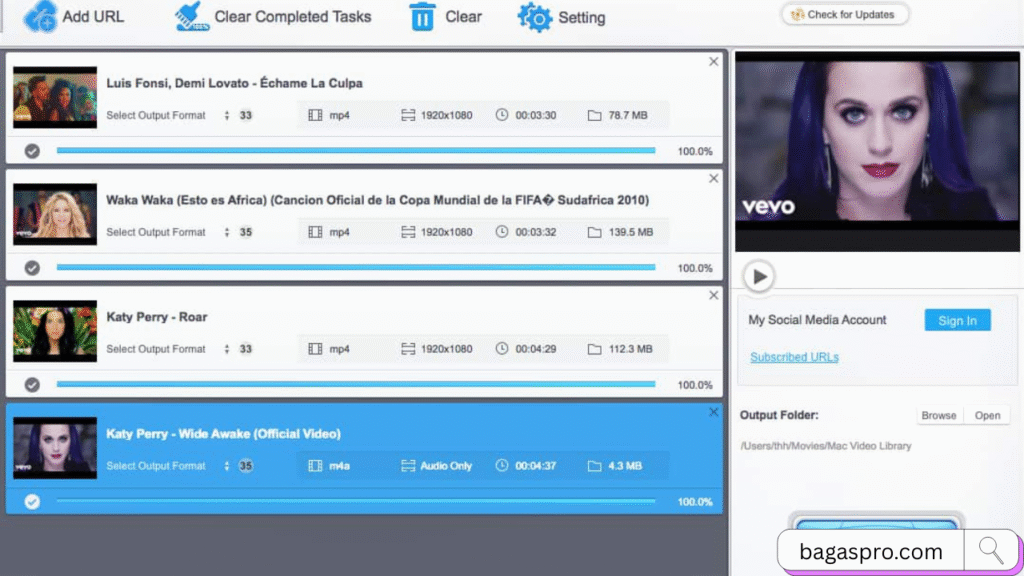The image size is (1024, 576).
Task: Click the Katy Perry Roar progress bar
Action: (355, 384)
